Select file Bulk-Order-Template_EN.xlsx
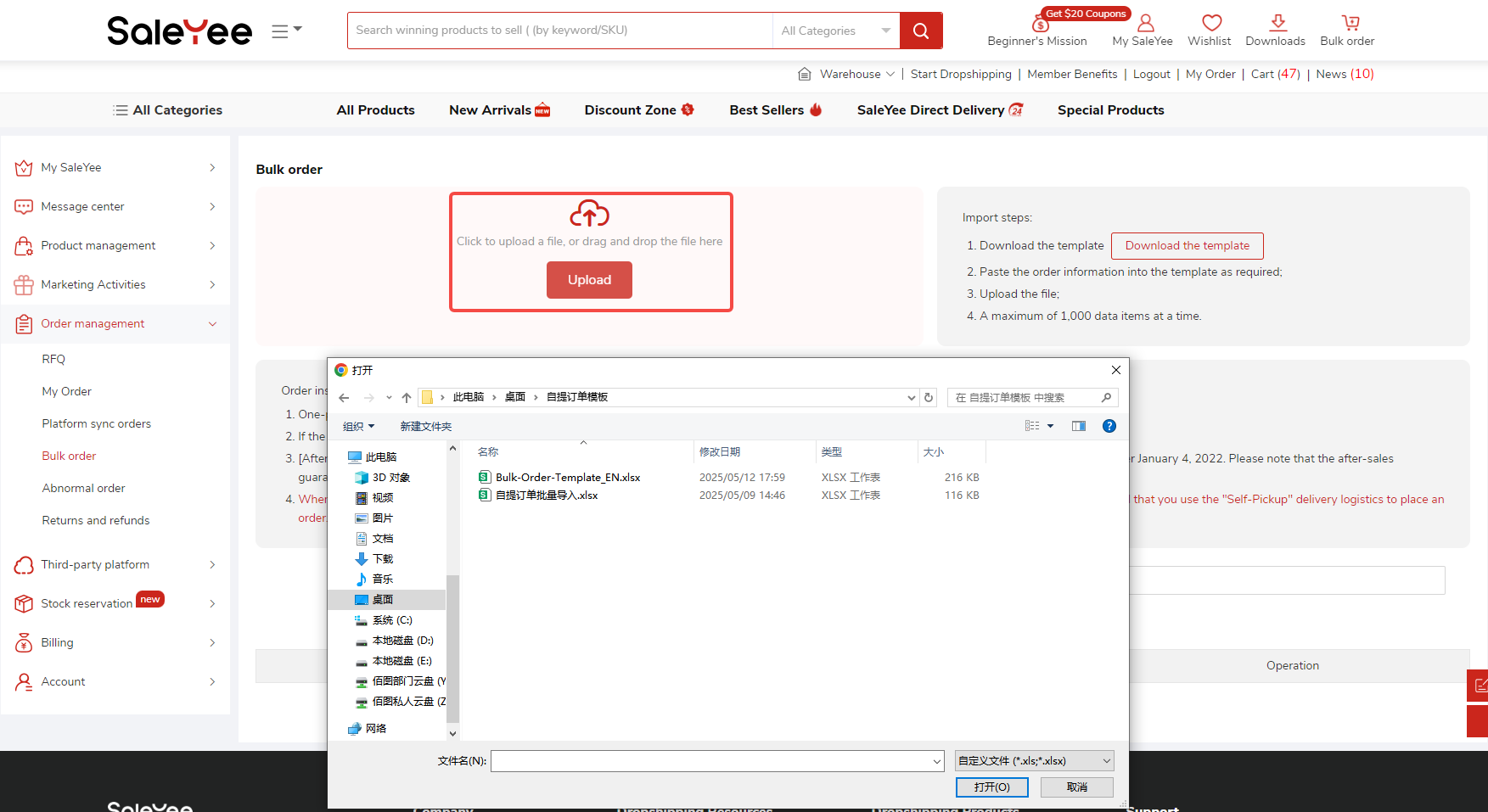This screenshot has width=1488, height=812. click(559, 478)
